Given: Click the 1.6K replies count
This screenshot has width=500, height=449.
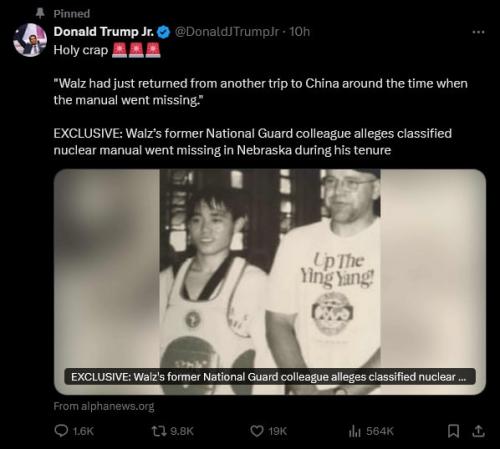Looking at the screenshot, I should coord(83,431).
